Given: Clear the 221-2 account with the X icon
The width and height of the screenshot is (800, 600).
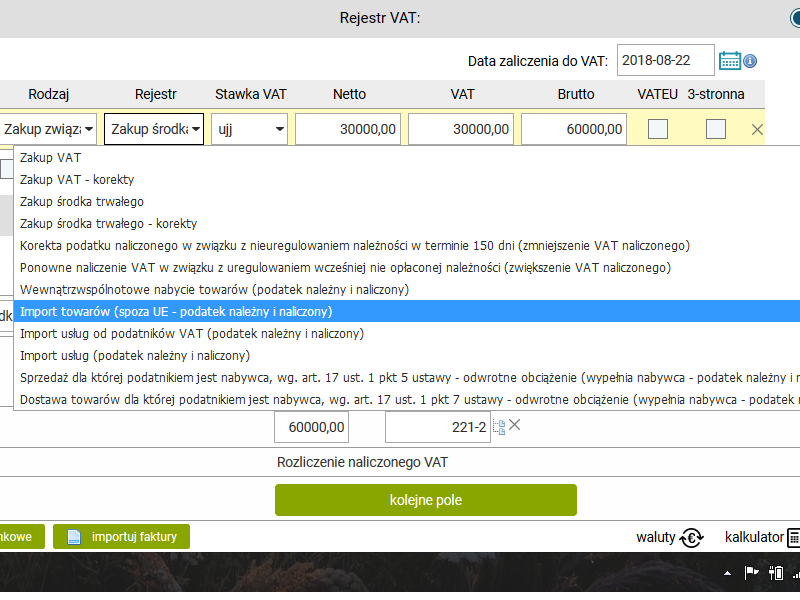Looking at the screenshot, I should click(x=515, y=425).
